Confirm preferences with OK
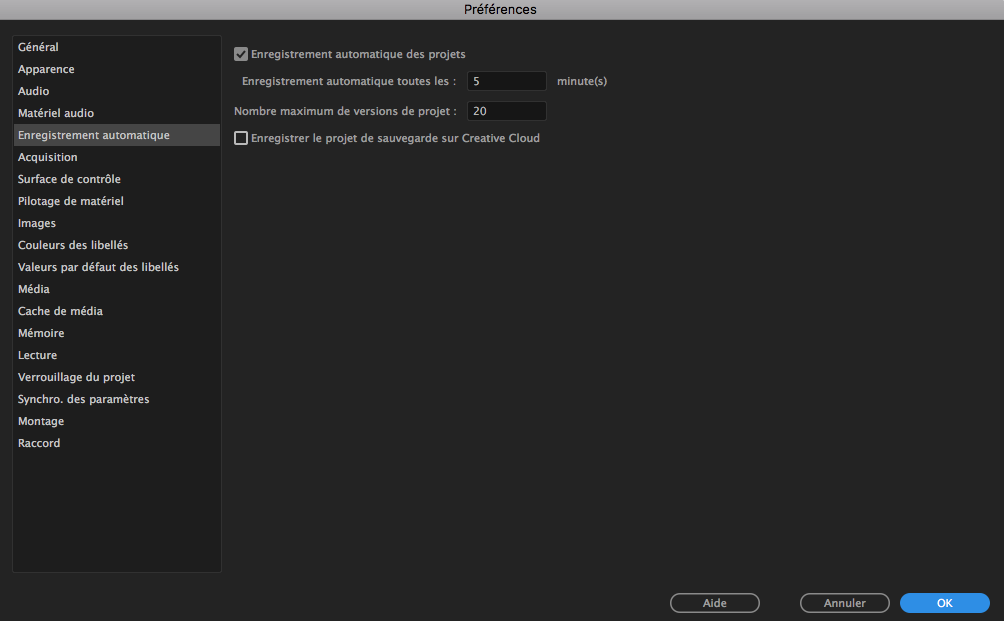Image resolution: width=1004 pixels, height=621 pixels. point(944,603)
